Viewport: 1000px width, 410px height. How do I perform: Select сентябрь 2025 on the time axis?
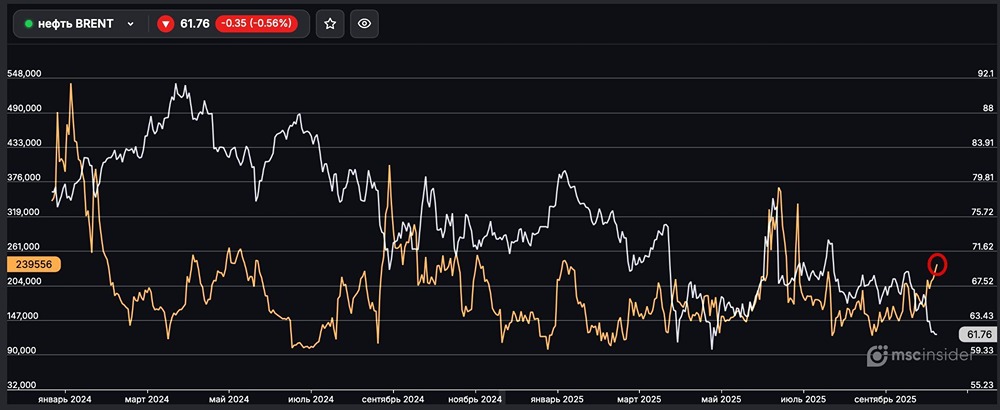pyautogui.click(x=888, y=399)
